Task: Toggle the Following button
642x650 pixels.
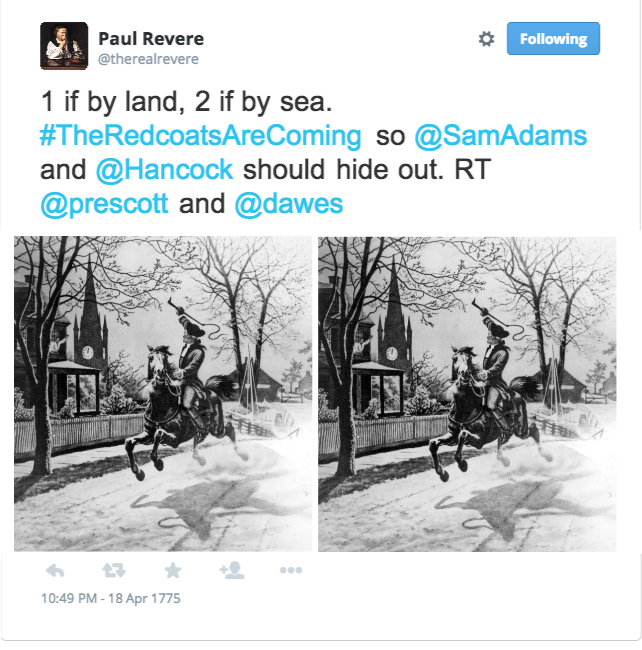Action: [553, 39]
